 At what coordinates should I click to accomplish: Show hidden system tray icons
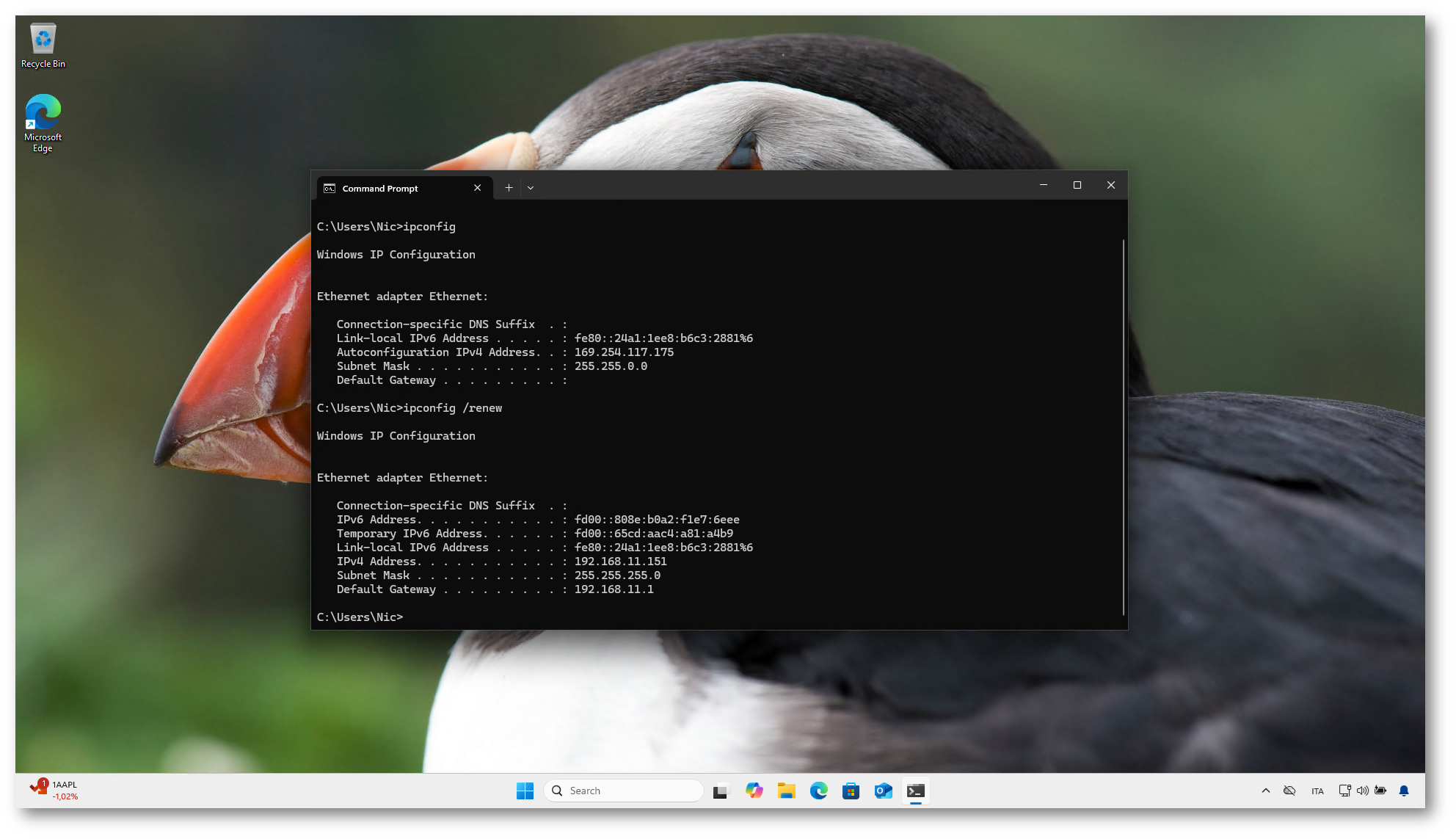(1265, 791)
